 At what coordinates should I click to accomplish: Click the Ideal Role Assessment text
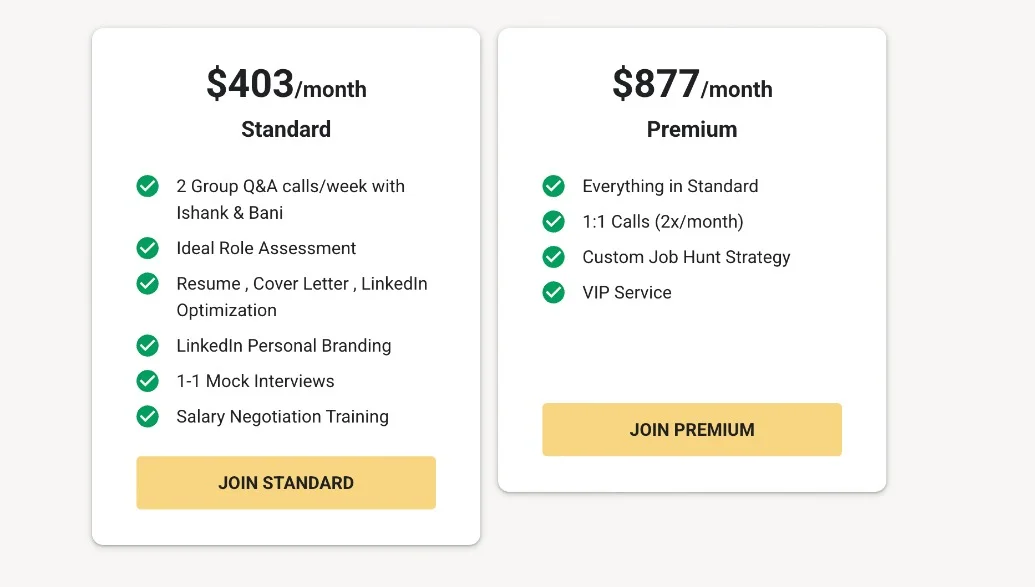tap(266, 248)
